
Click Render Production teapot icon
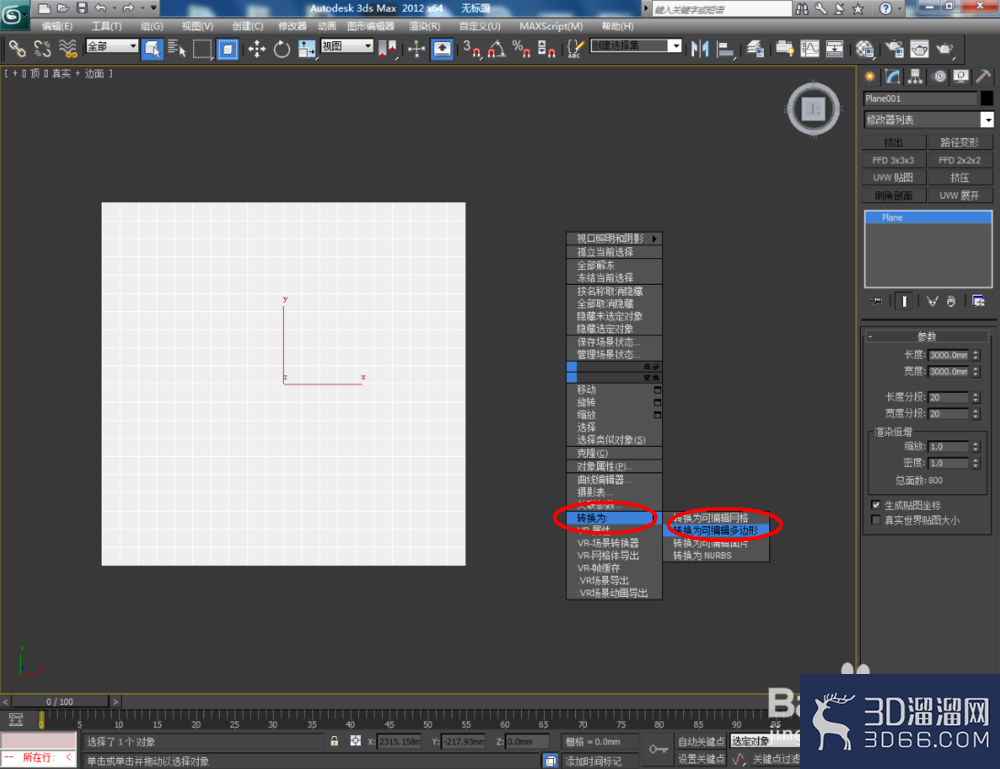pos(945,48)
